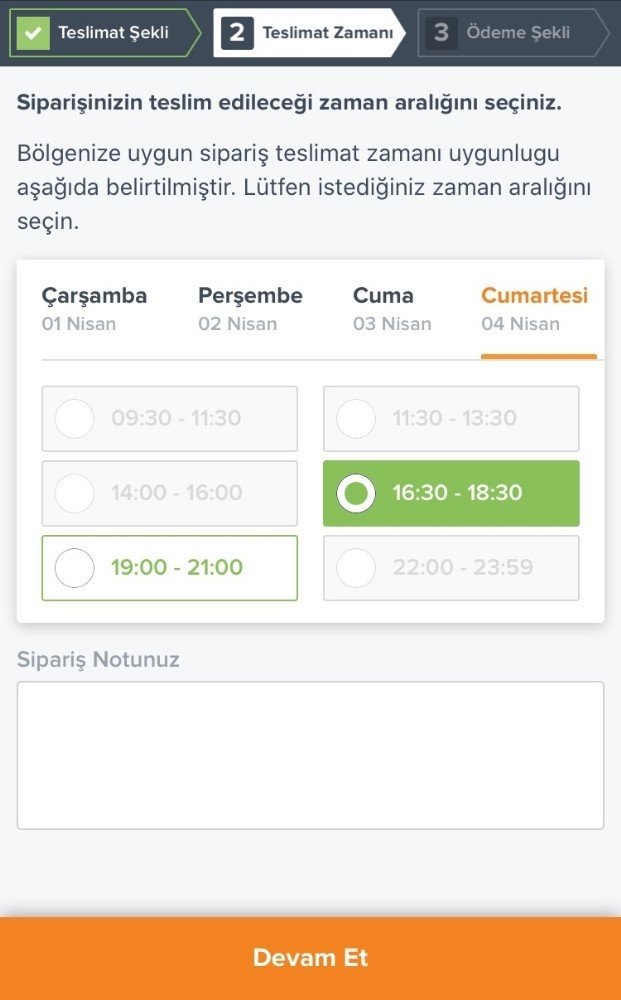Viewport: 621px width, 1000px height.
Task: Select the 09:30 - 11:30 time slot
Action: click(x=169, y=418)
